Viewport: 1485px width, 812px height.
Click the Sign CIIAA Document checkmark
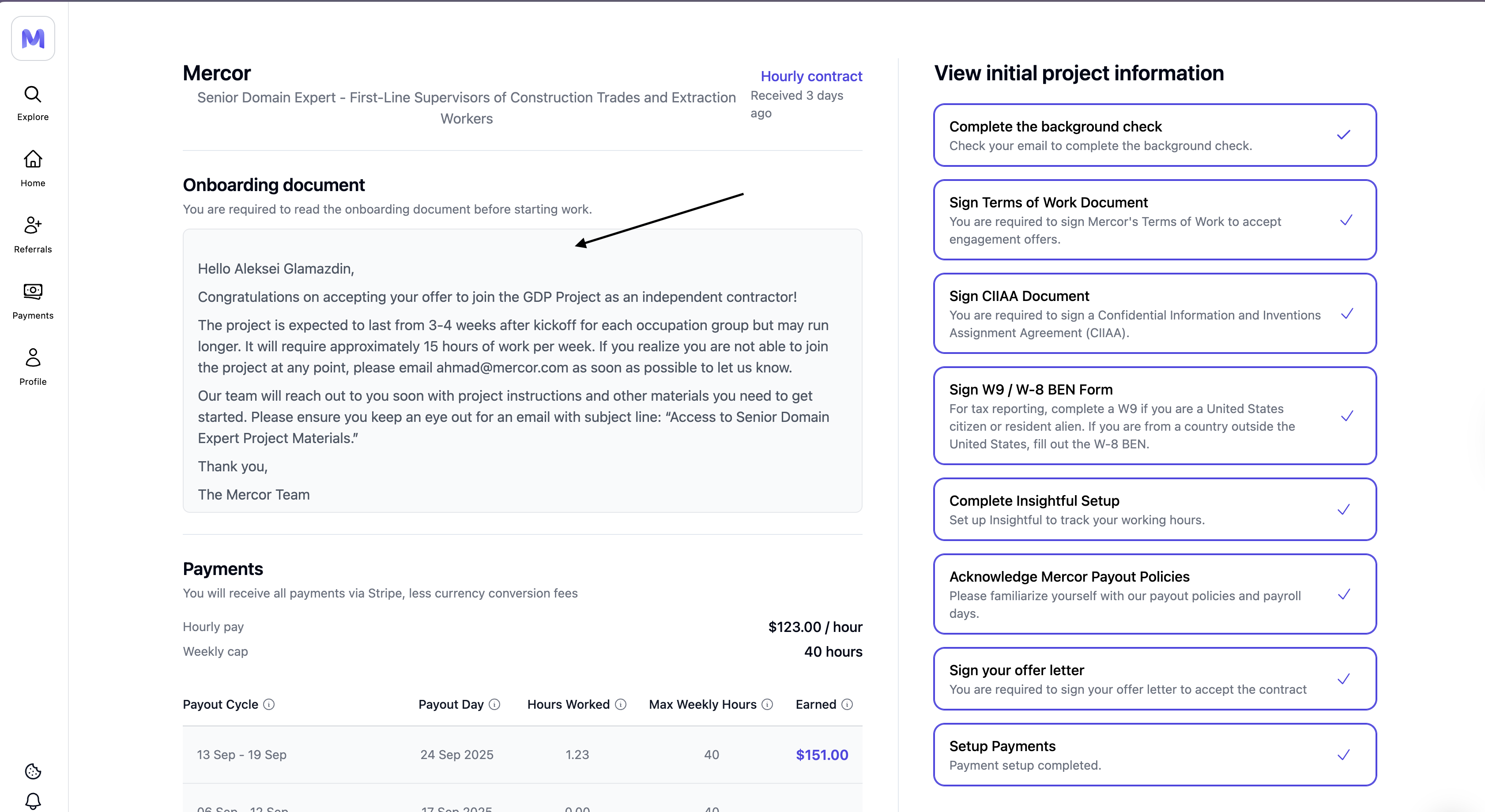point(1347,314)
